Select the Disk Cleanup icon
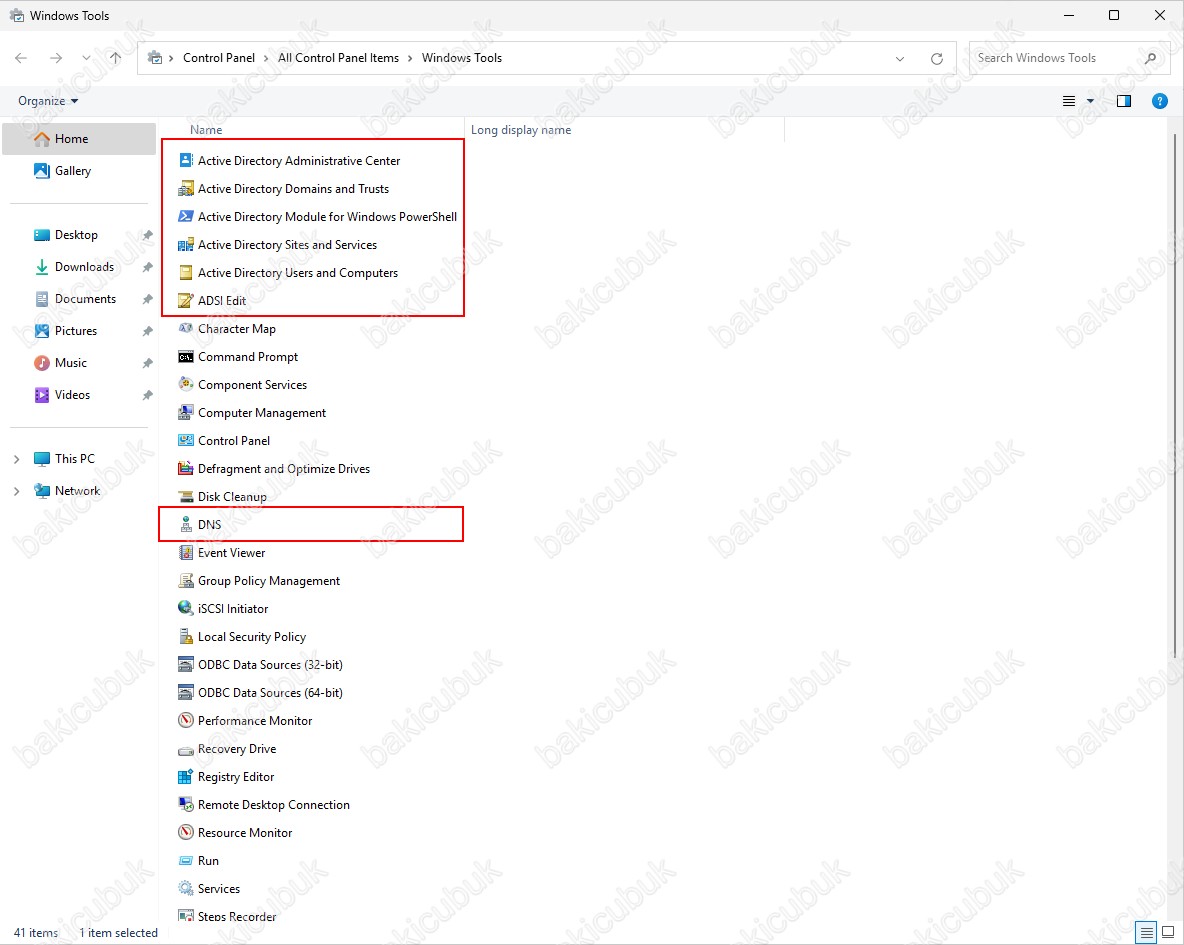 click(x=186, y=496)
